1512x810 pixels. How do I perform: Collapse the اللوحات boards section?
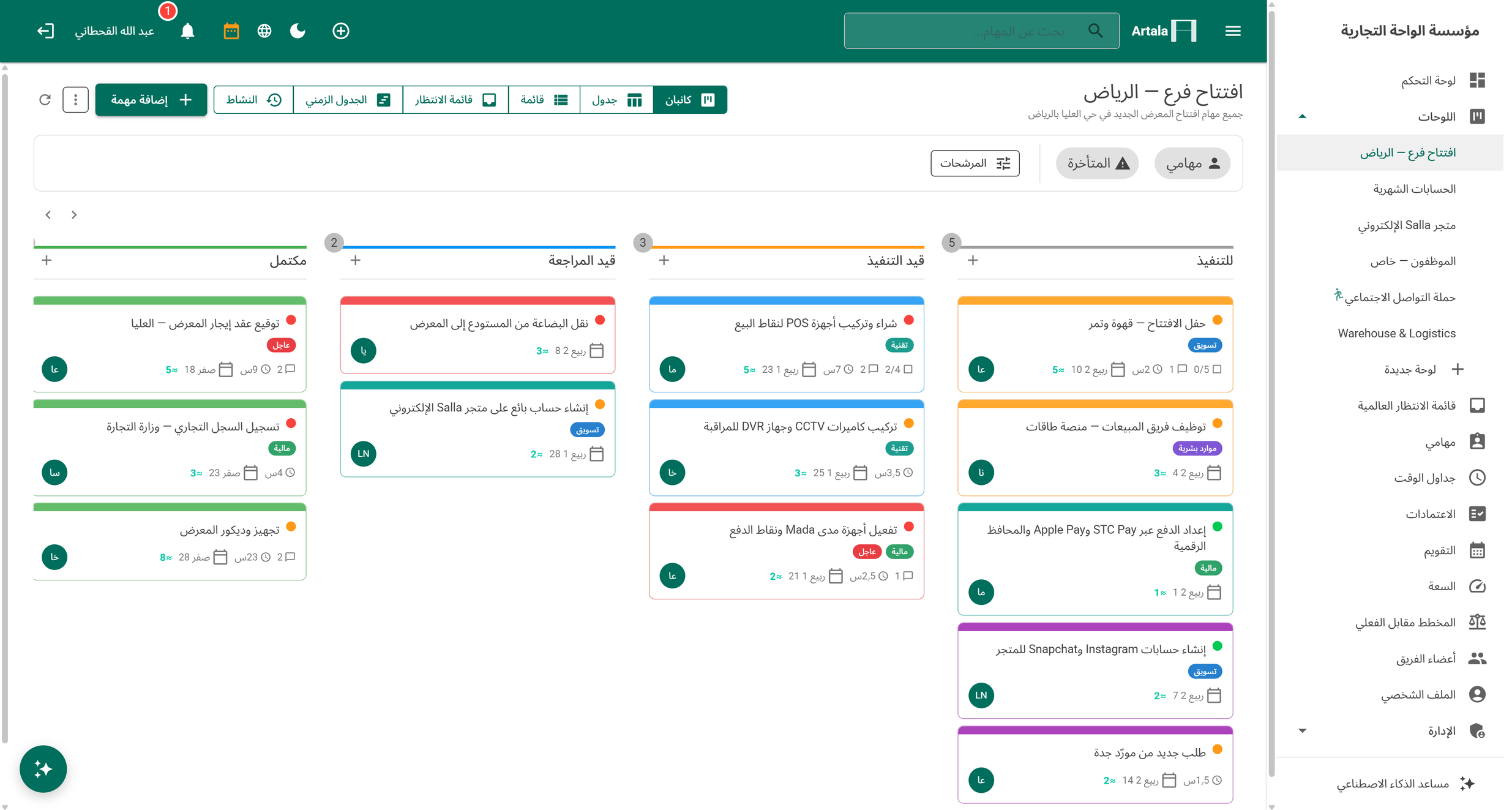1302,116
